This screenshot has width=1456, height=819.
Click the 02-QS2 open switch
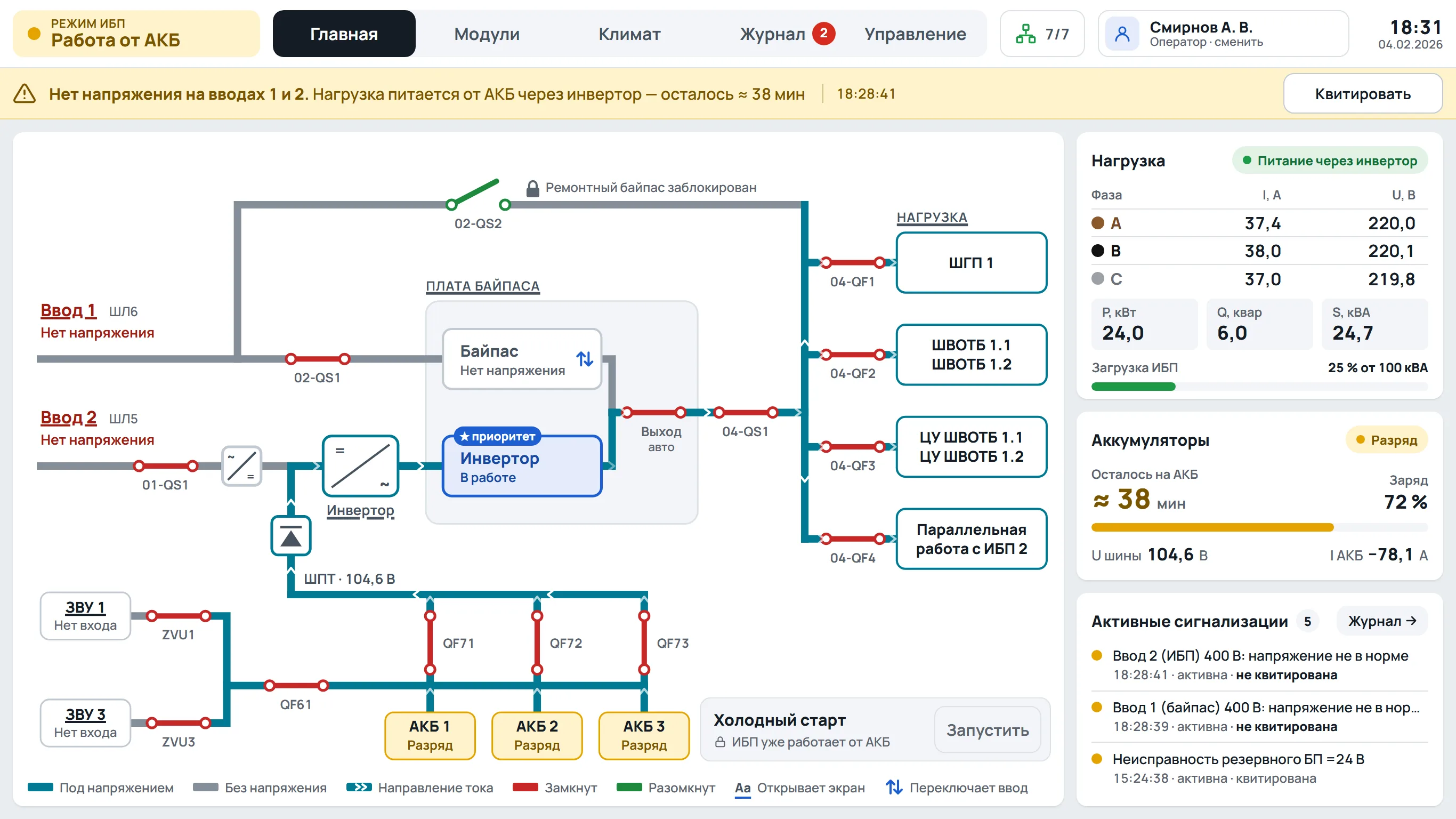478,195
